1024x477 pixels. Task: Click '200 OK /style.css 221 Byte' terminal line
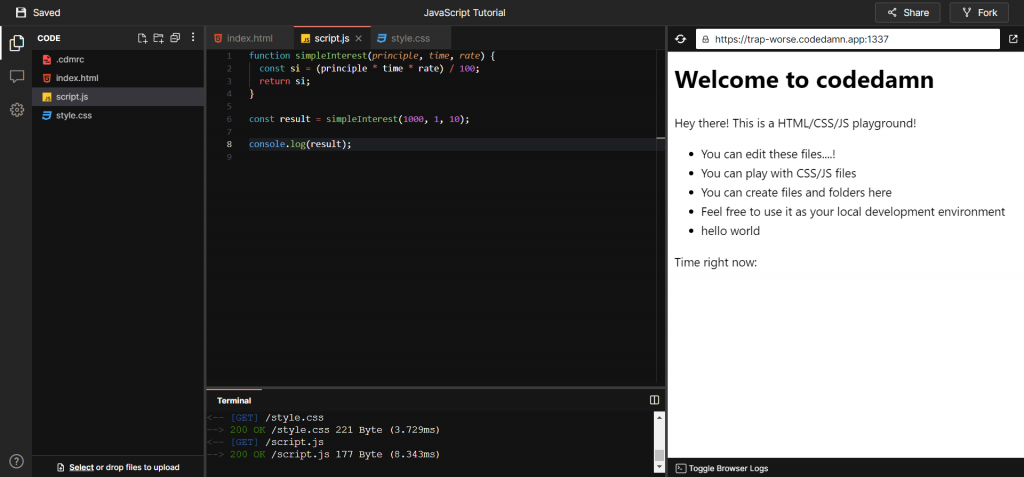pyautogui.click(x=323, y=430)
